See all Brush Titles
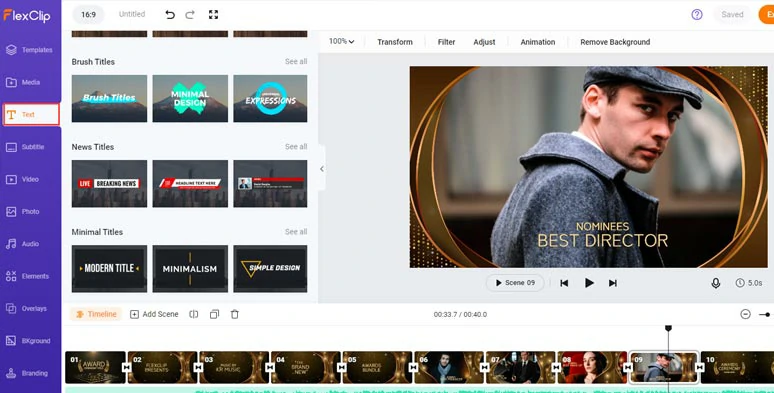Screen dimensions: 774x393 [x=296, y=62]
